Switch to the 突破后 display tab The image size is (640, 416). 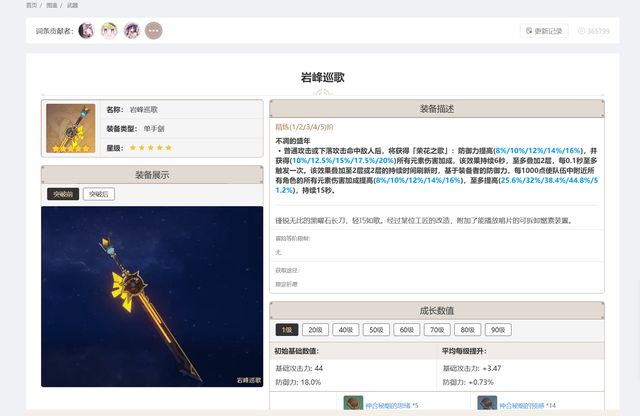(x=99, y=194)
